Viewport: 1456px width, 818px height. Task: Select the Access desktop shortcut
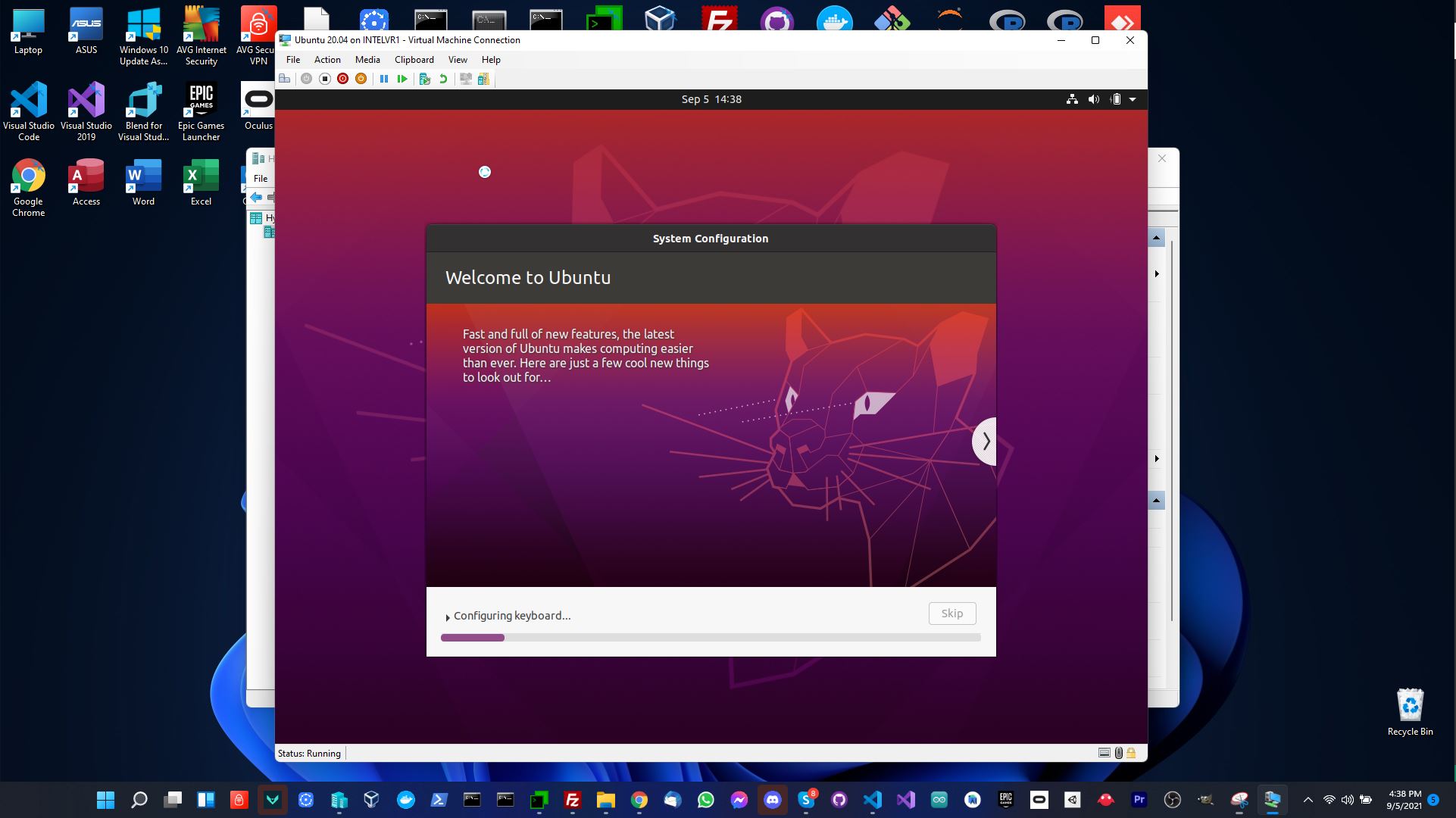coord(86,183)
